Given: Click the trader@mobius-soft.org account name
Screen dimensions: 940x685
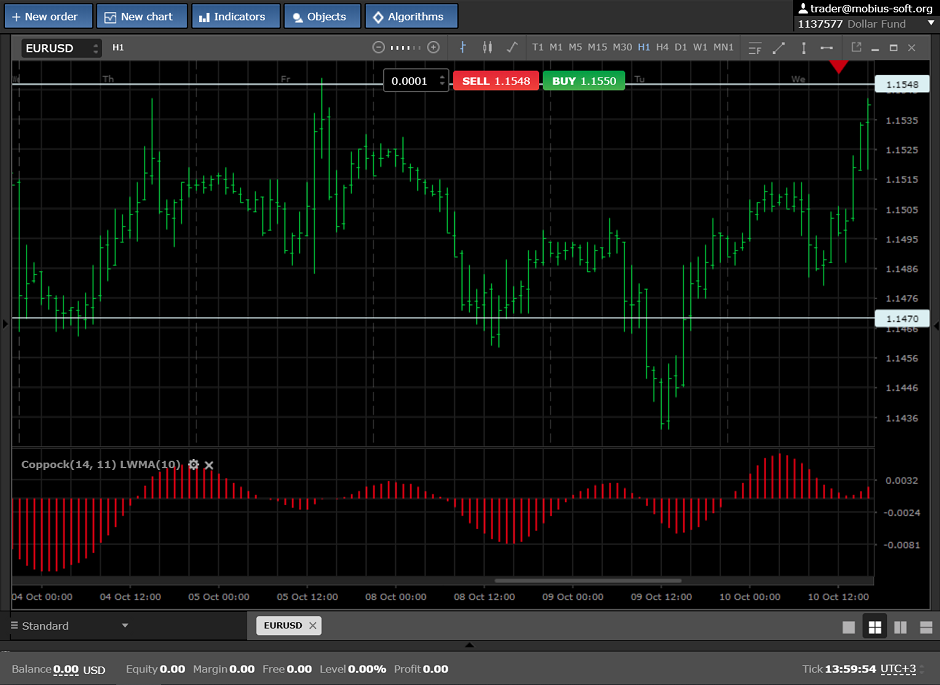Looking at the screenshot, I should (x=871, y=8).
